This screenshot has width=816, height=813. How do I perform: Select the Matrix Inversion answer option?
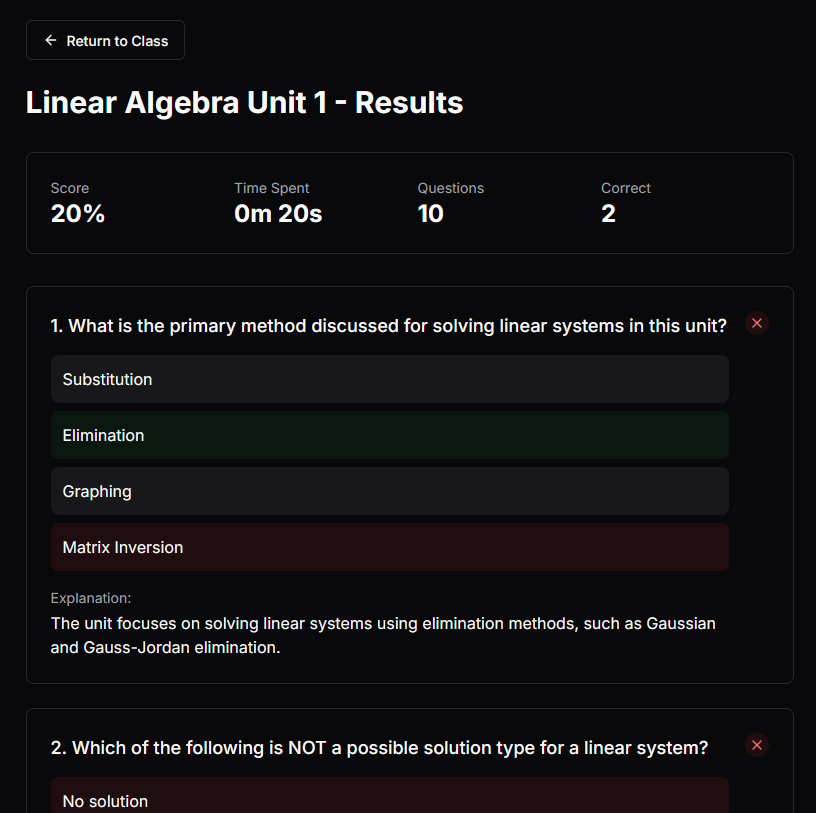coord(390,547)
